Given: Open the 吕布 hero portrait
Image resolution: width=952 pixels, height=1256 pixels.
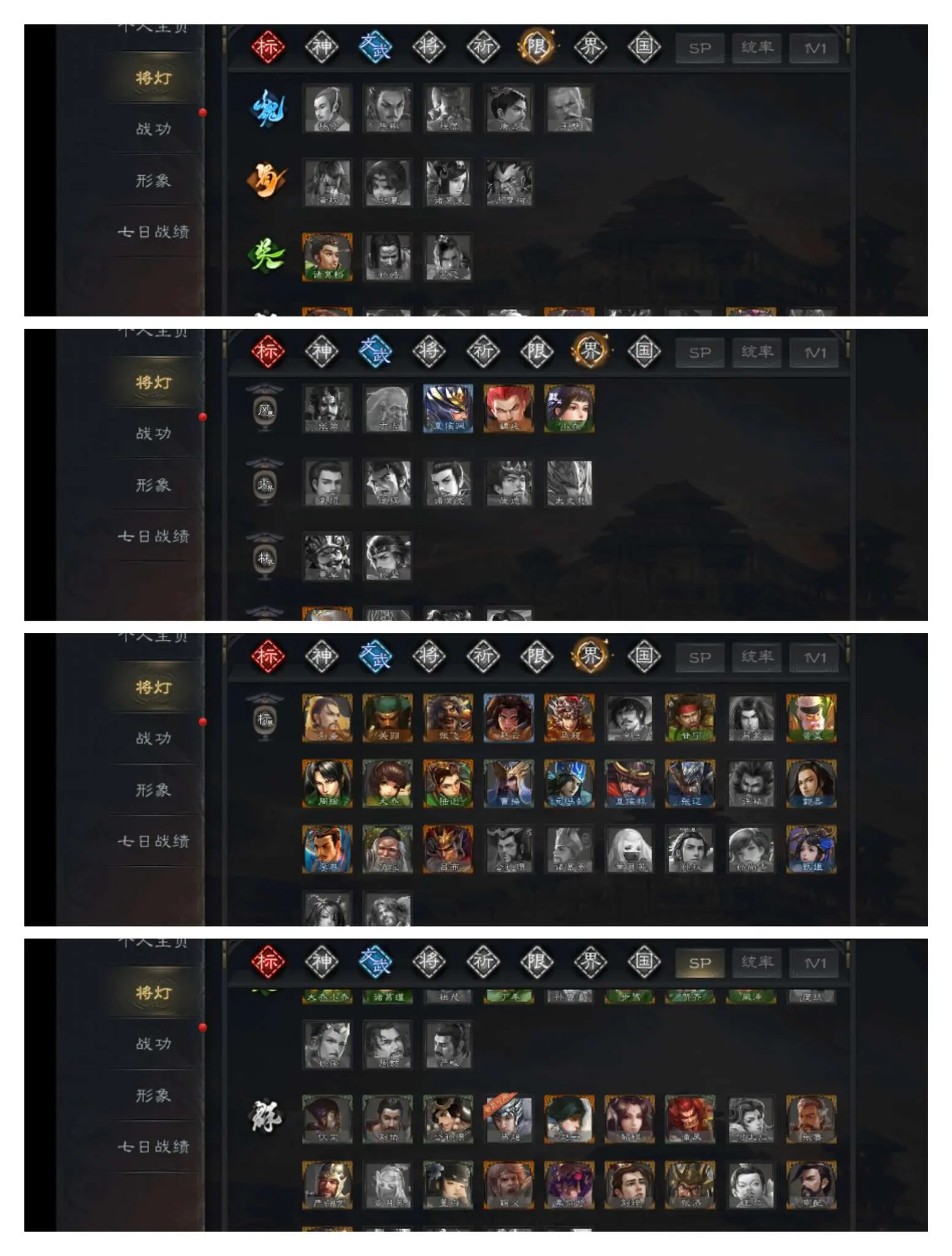Looking at the screenshot, I should click(x=448, y=849).
